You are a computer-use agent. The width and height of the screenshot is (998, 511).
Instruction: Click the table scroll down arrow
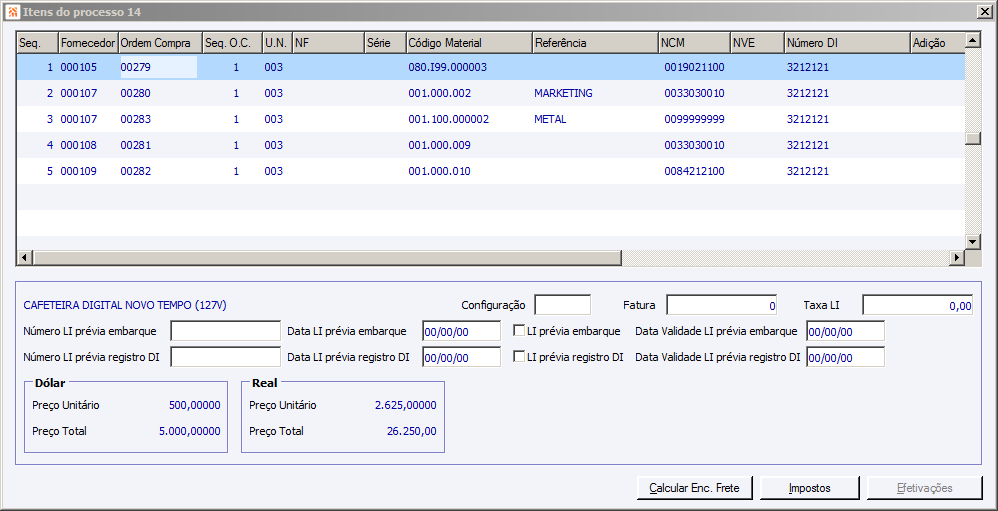coord(972,242)
